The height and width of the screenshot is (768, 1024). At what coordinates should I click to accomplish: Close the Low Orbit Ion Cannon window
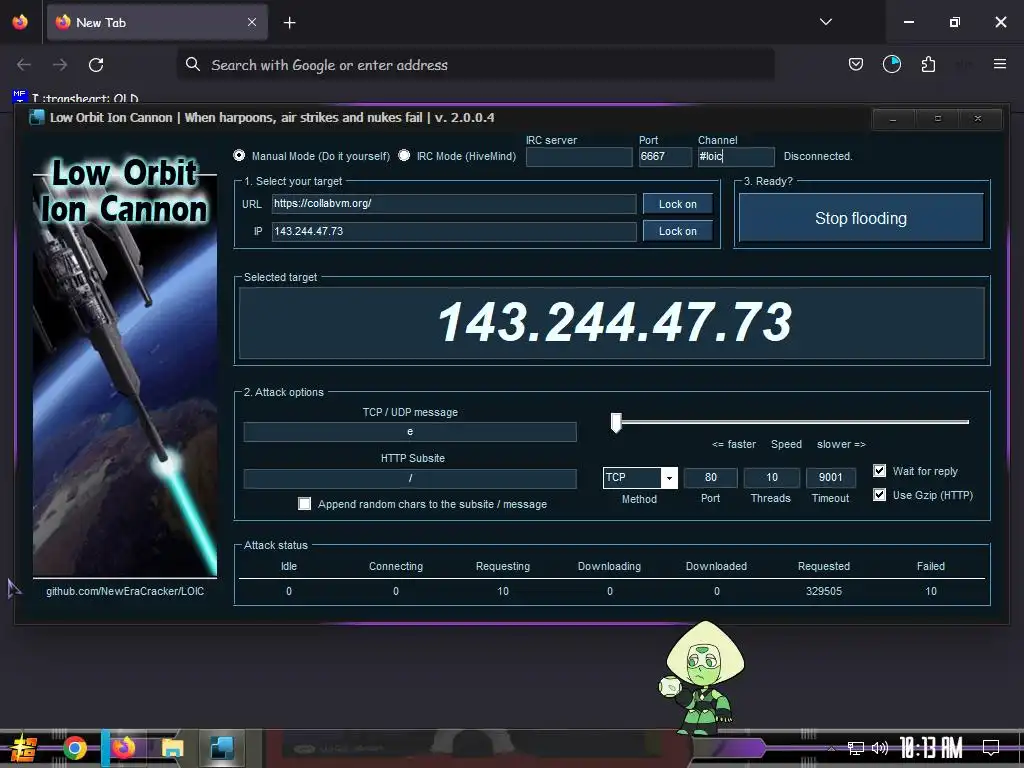click(978, 119)
